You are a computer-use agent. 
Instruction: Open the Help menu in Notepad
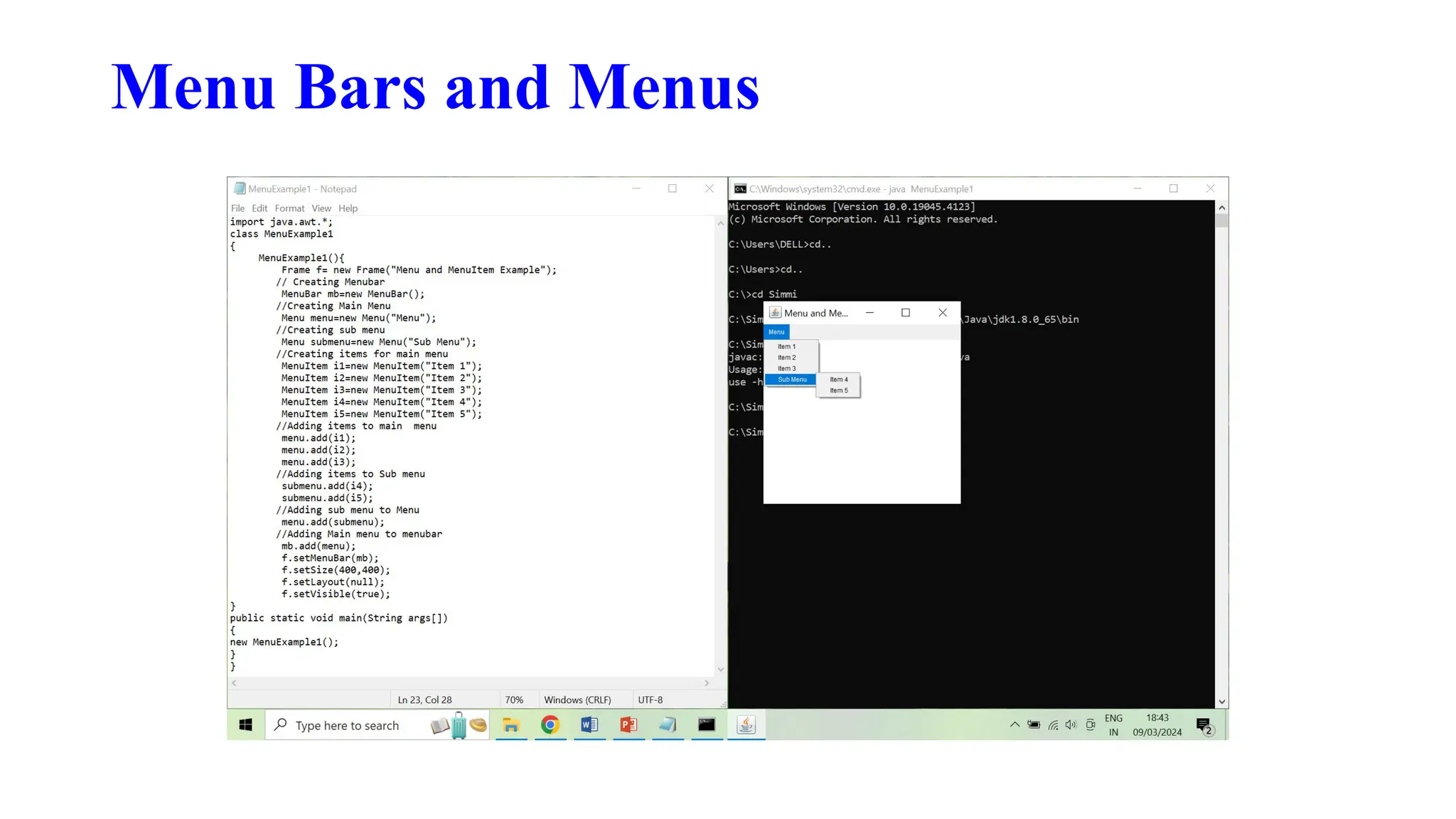click(348, 208)
